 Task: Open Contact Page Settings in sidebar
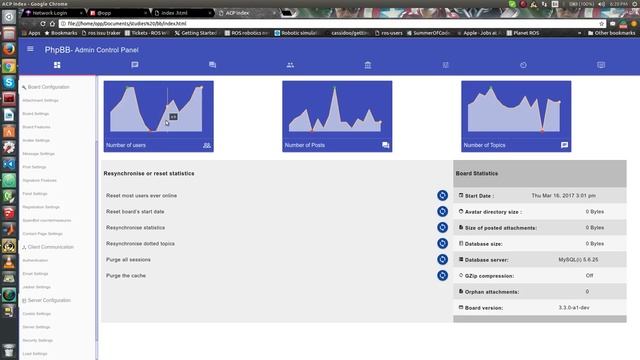pos(42,233)
